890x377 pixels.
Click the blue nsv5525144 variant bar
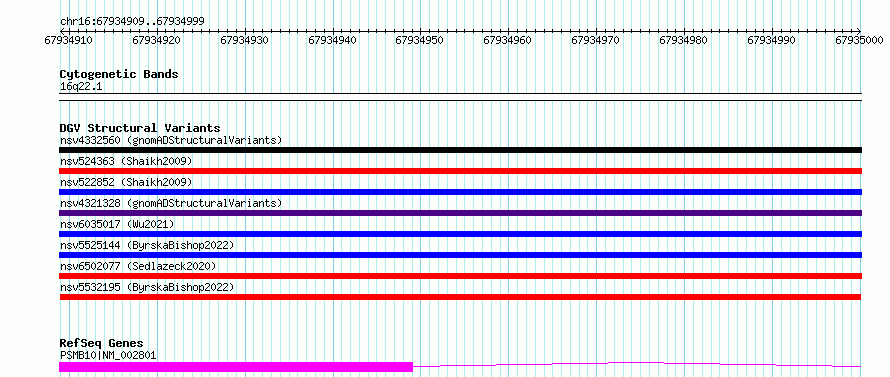click(x=460, y=255)
